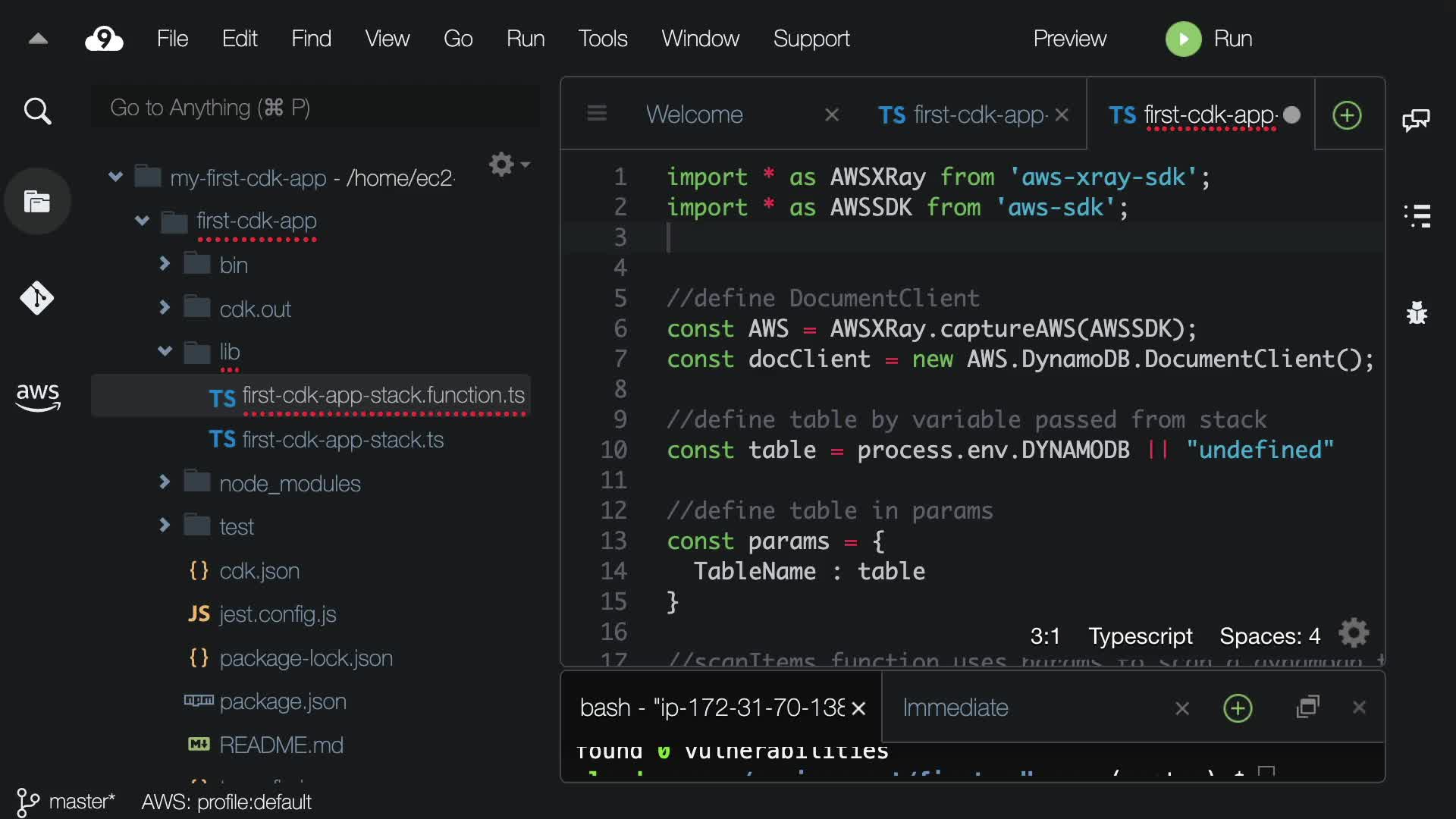Click the editor settings gear in status bar

(x=1354, y=634)
